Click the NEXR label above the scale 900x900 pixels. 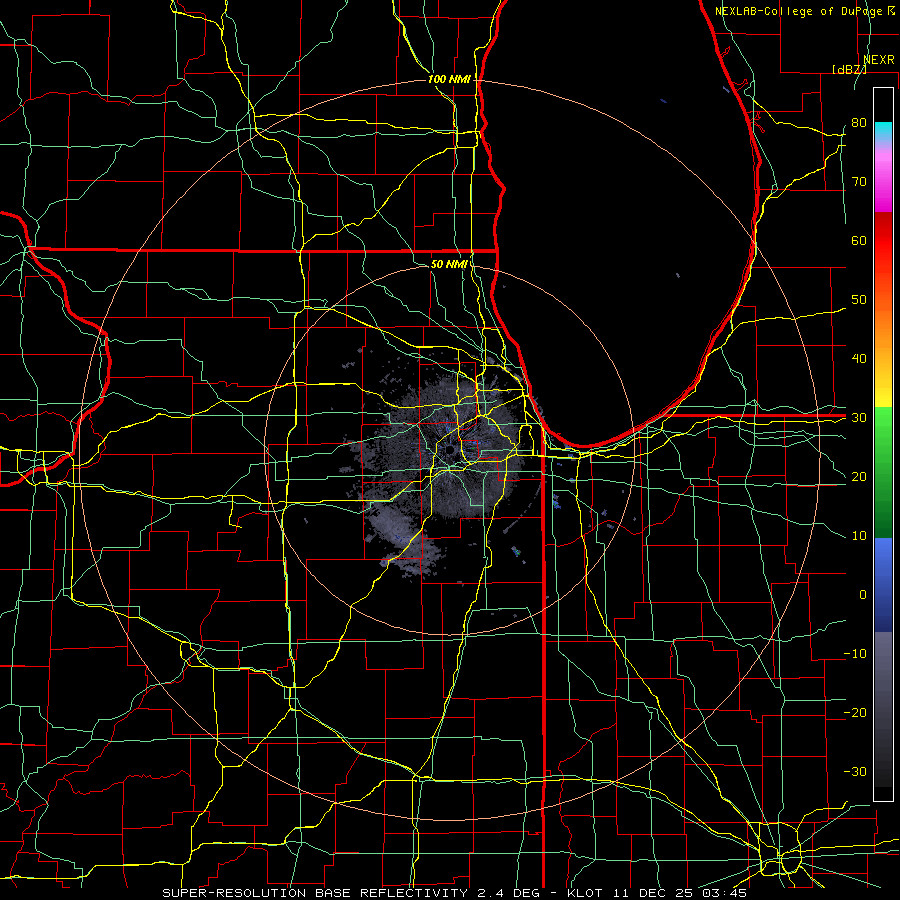(879, 60)
